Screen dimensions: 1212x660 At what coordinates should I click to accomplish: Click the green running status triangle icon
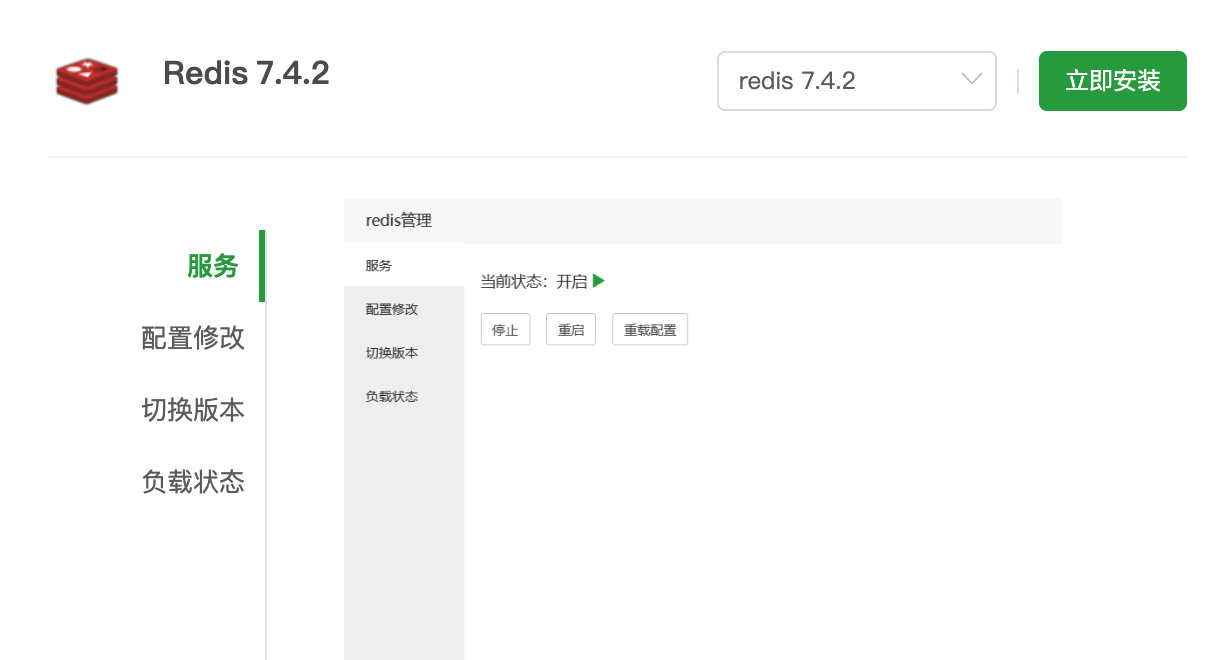click(x=599, y=281)
